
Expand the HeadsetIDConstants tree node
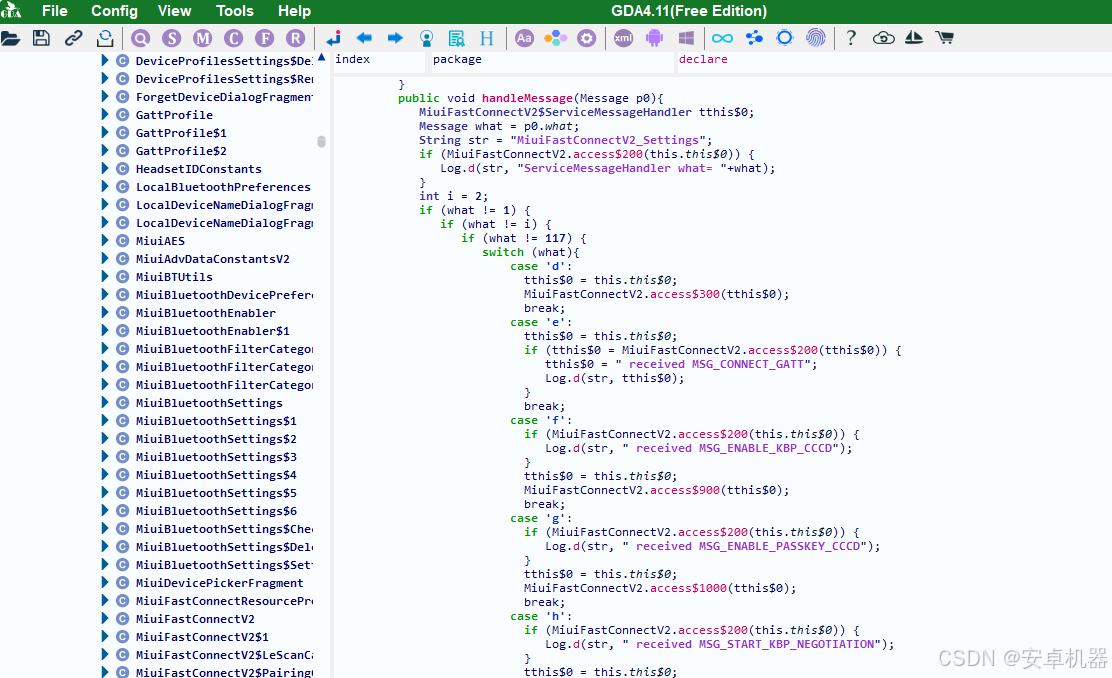click(105, 168)
